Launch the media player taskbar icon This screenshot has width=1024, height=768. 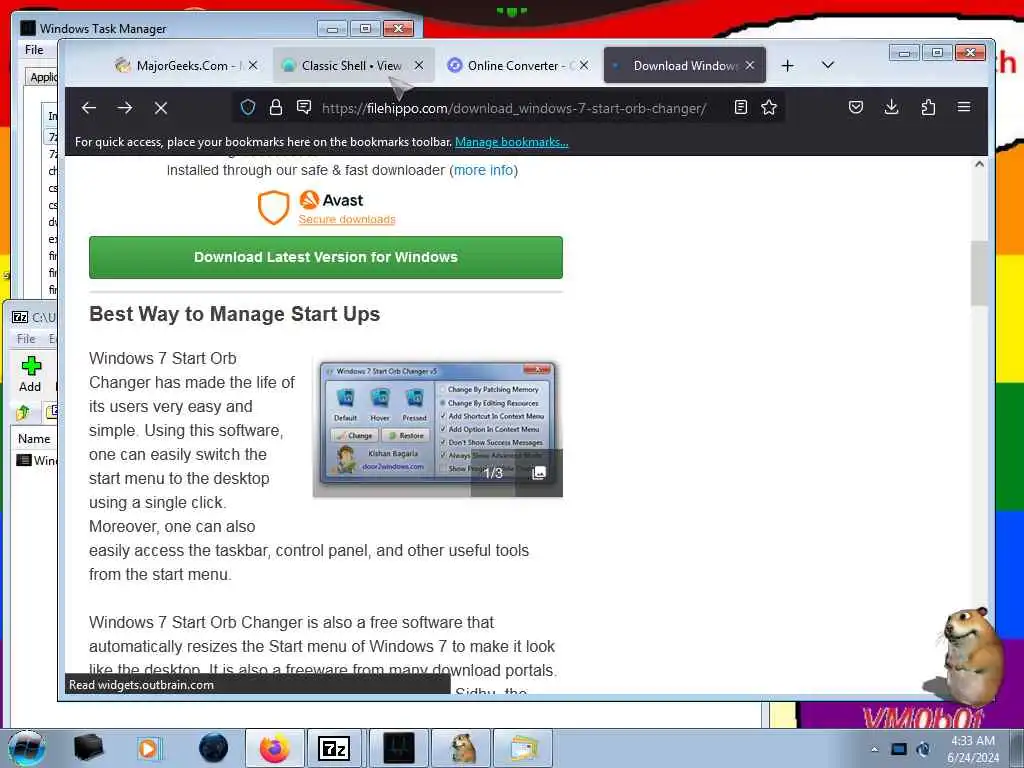(148, 748)
